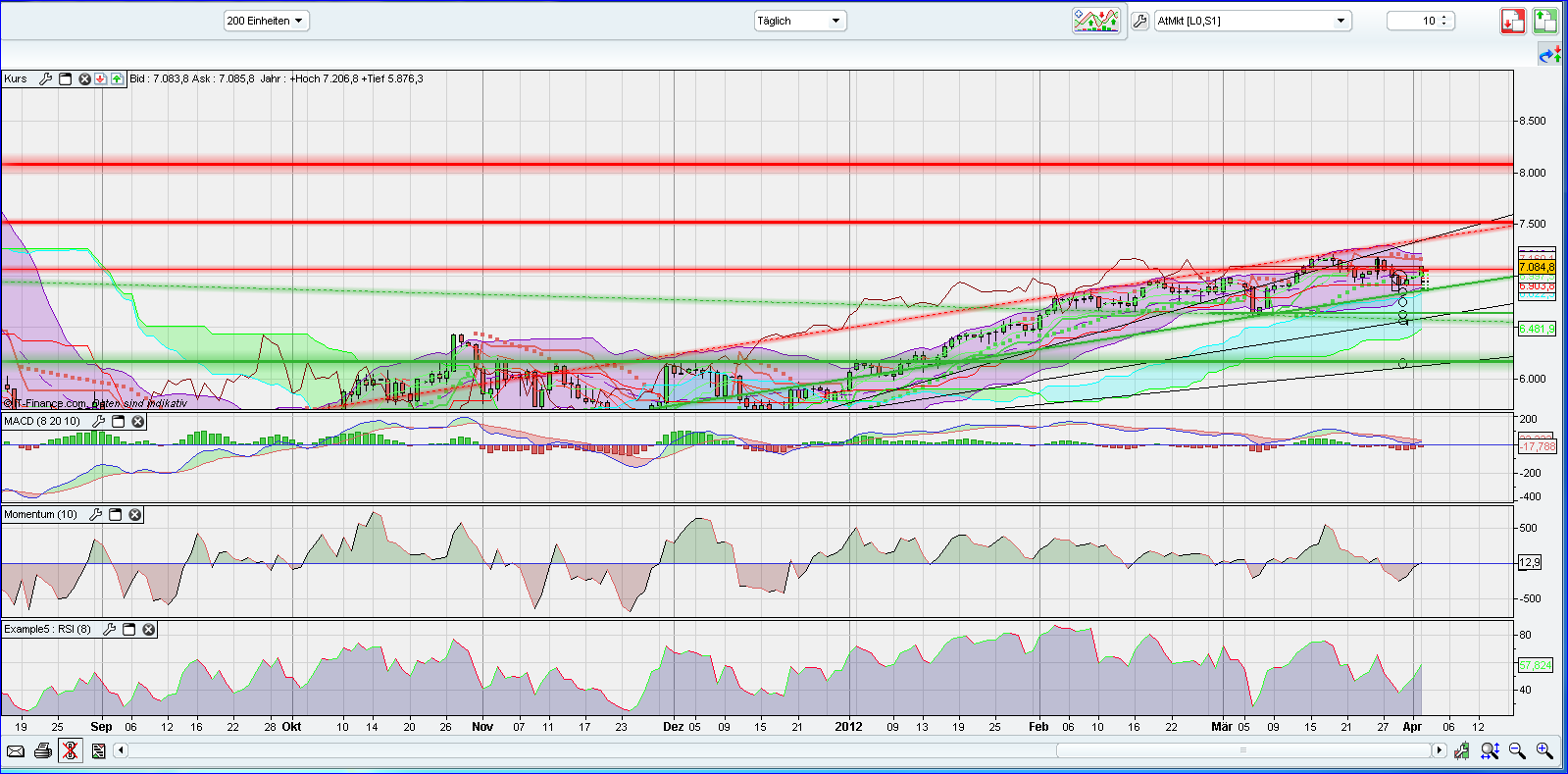Viewport: 1568px width, 774px height.
Task: Click the Momentum (10) label
Action: 40,515
